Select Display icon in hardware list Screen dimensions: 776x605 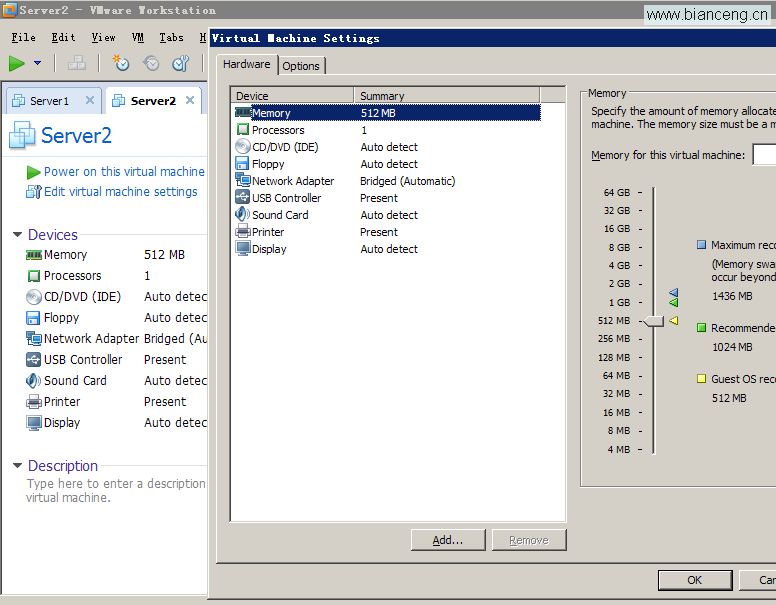click(x=243, y=248)
